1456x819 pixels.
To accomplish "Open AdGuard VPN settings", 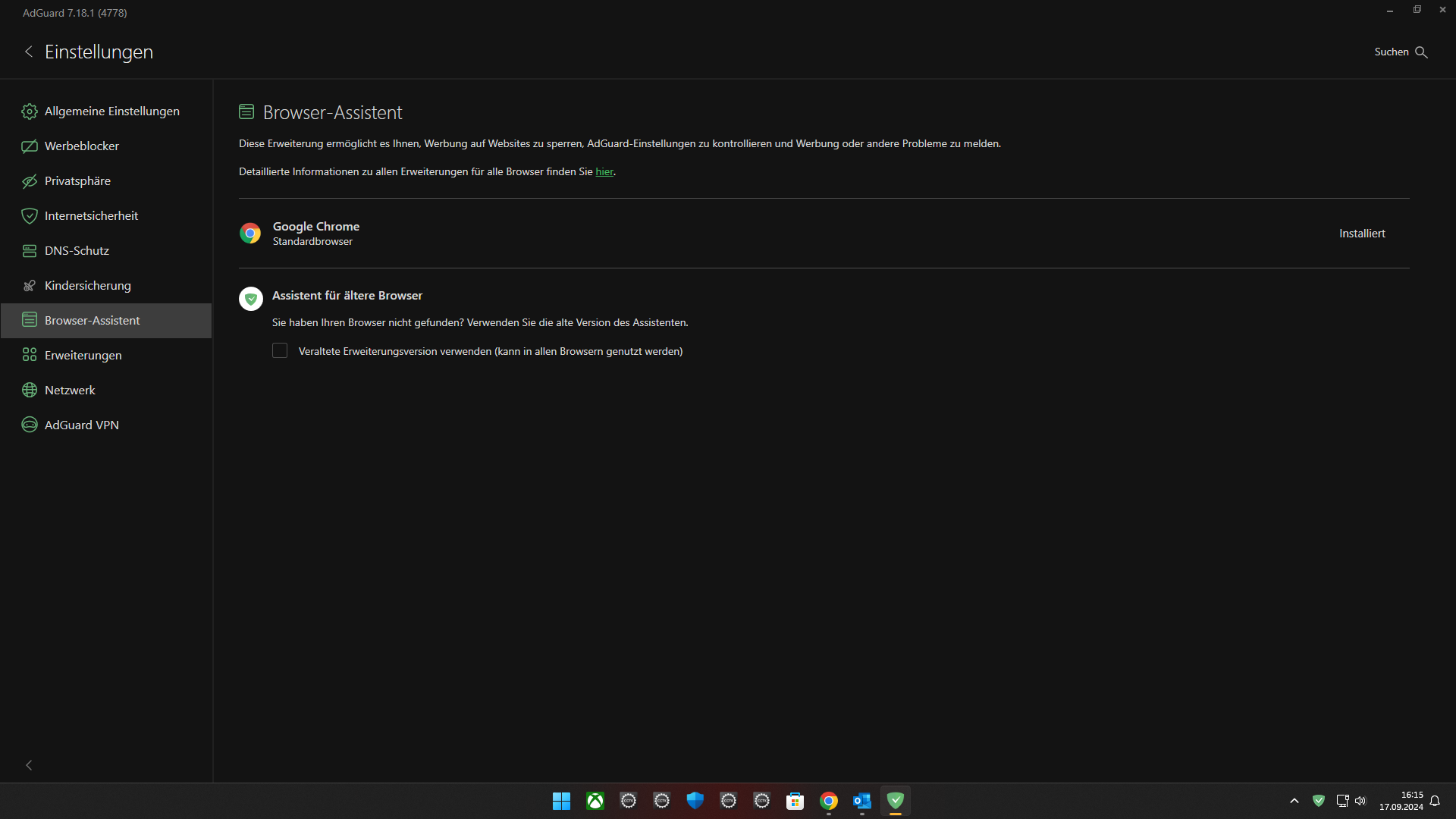I will coord(81,425).
